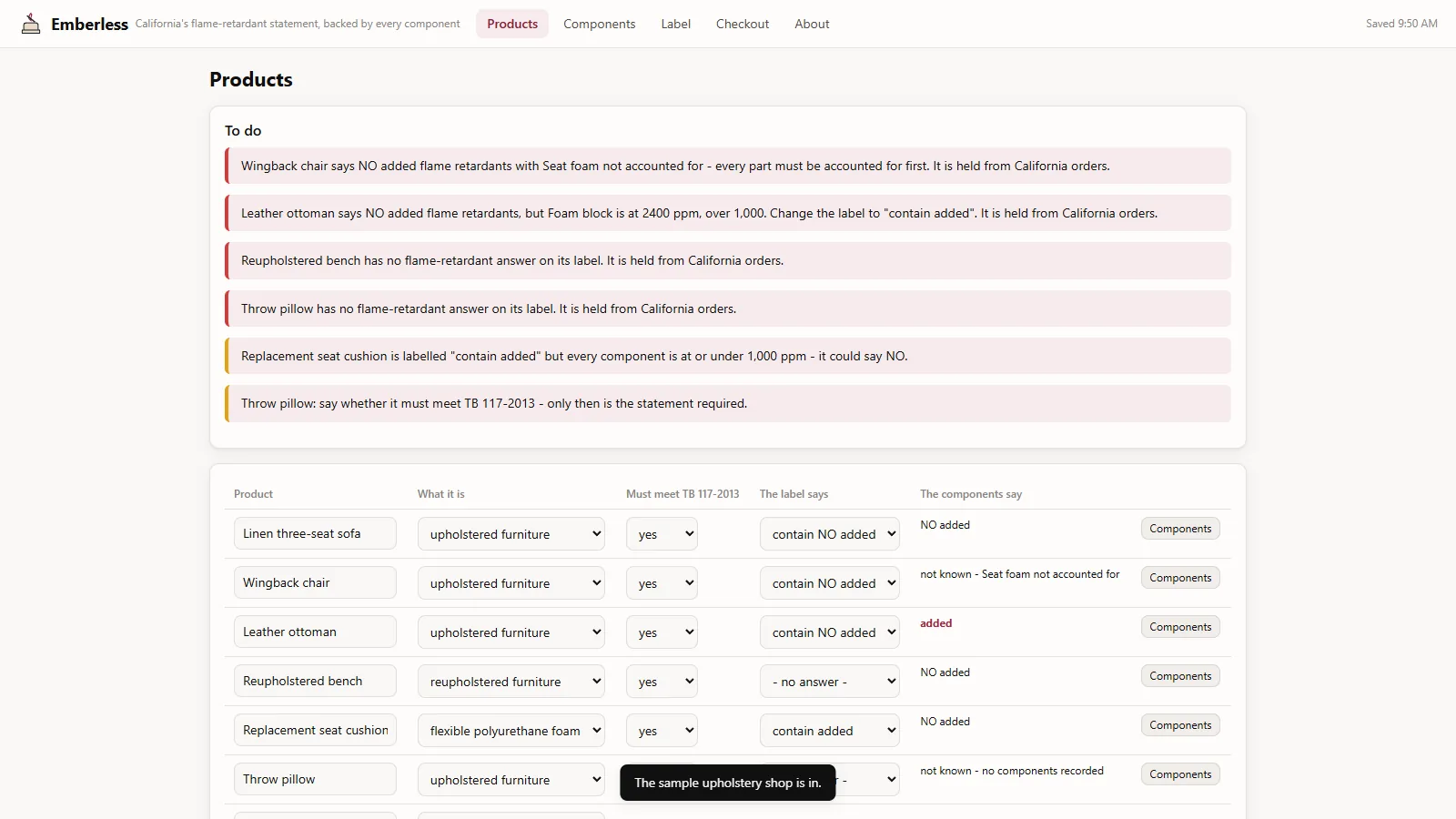Open the Components tab
1456x819 pixels.
tap(599, 24)
